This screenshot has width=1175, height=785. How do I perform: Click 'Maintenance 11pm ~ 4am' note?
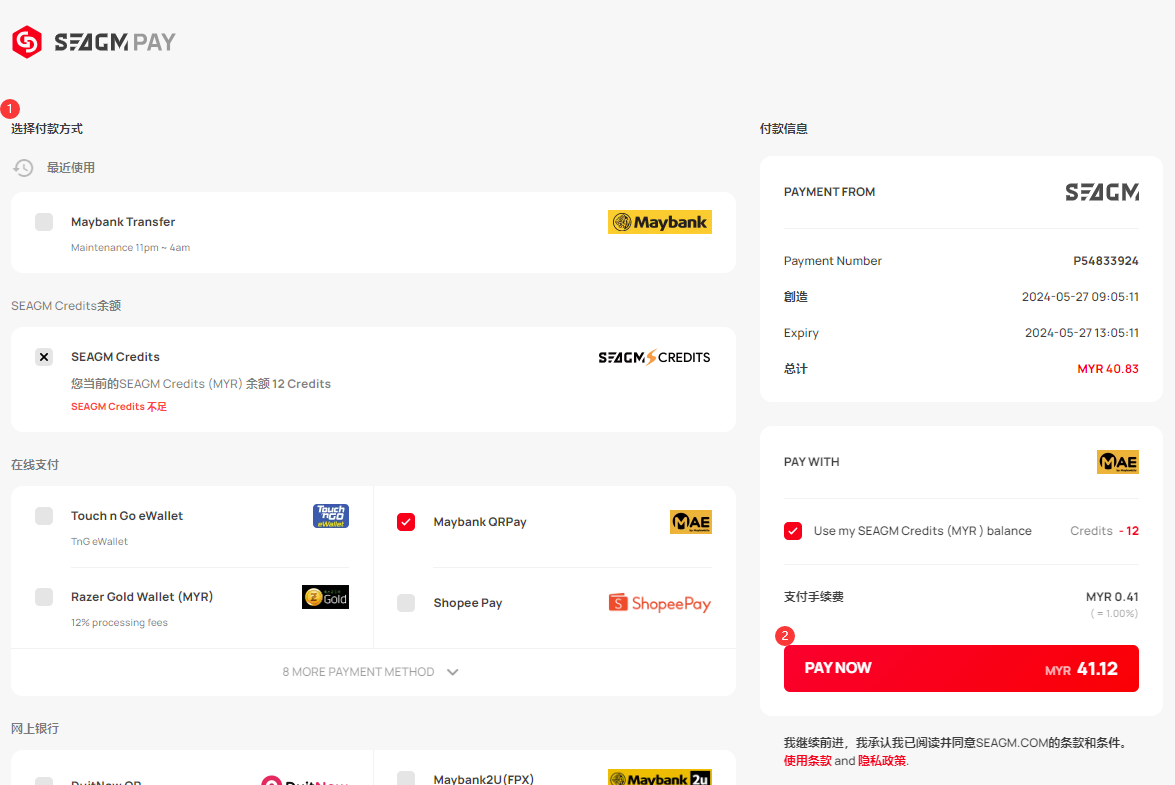click(130, 247)
